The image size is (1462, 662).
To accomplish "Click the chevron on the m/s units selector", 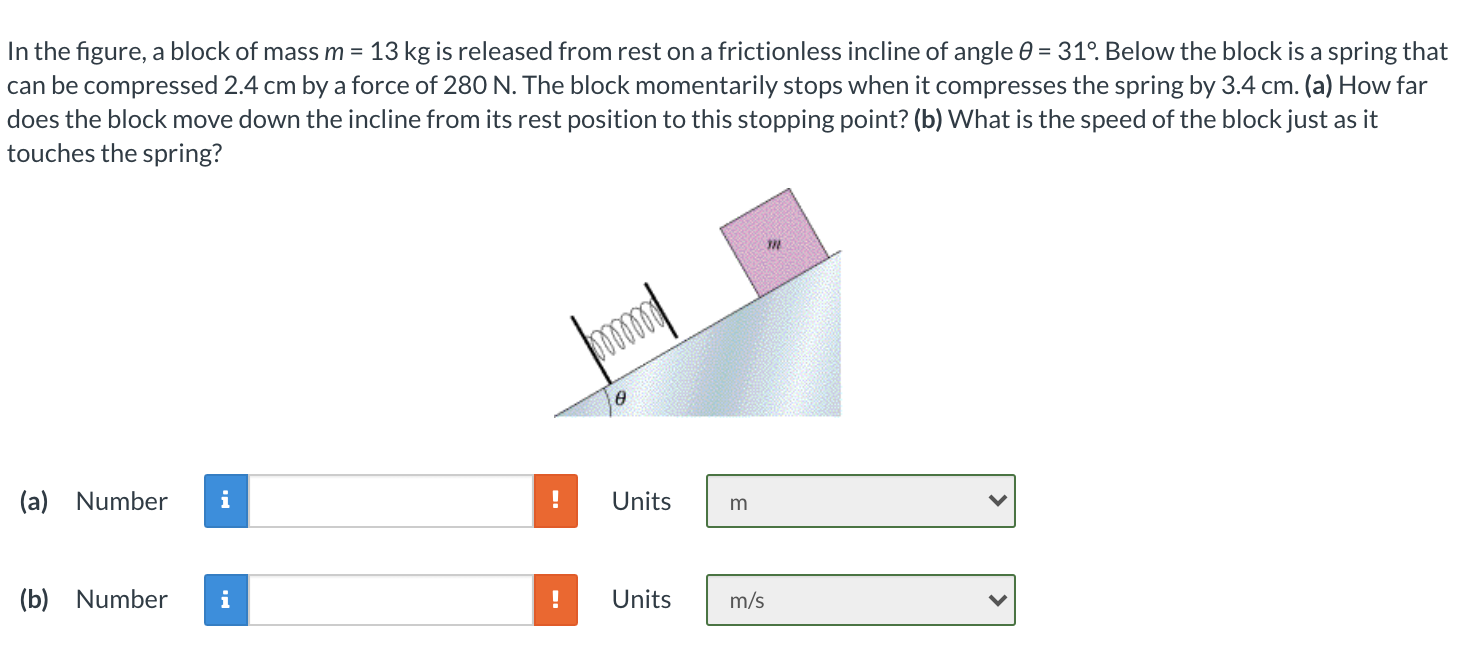I will pos(995,599).
